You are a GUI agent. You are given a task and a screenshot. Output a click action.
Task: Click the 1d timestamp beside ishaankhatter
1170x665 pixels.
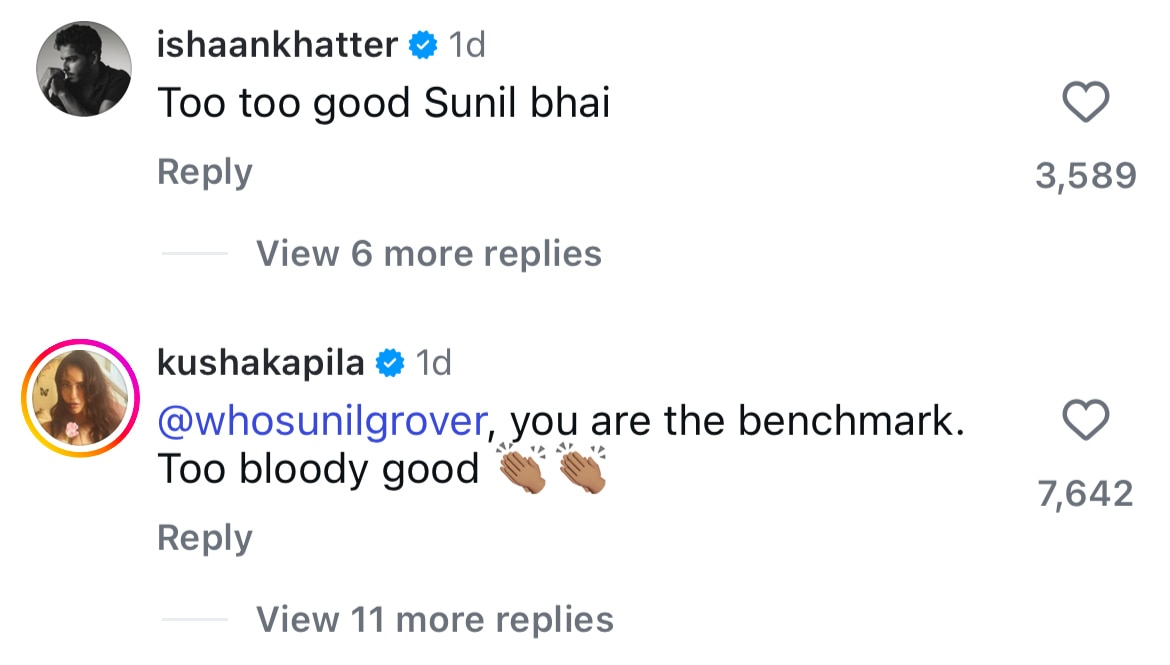[467, 45]
